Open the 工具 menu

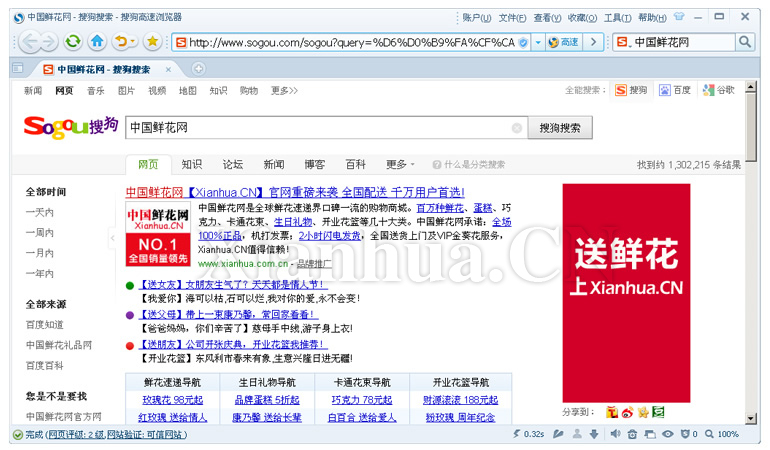tap(617, 18)
